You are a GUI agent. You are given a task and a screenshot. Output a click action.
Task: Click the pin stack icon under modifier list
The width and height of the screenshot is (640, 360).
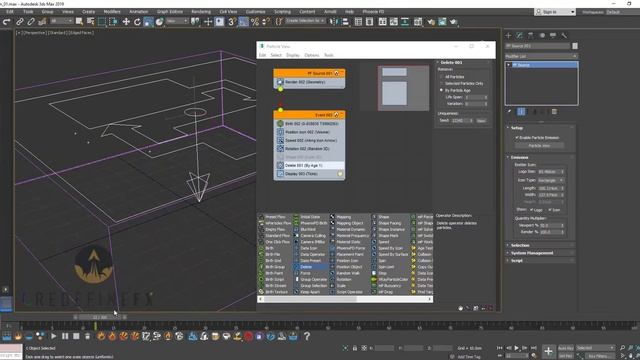click(x=509, y=111)
